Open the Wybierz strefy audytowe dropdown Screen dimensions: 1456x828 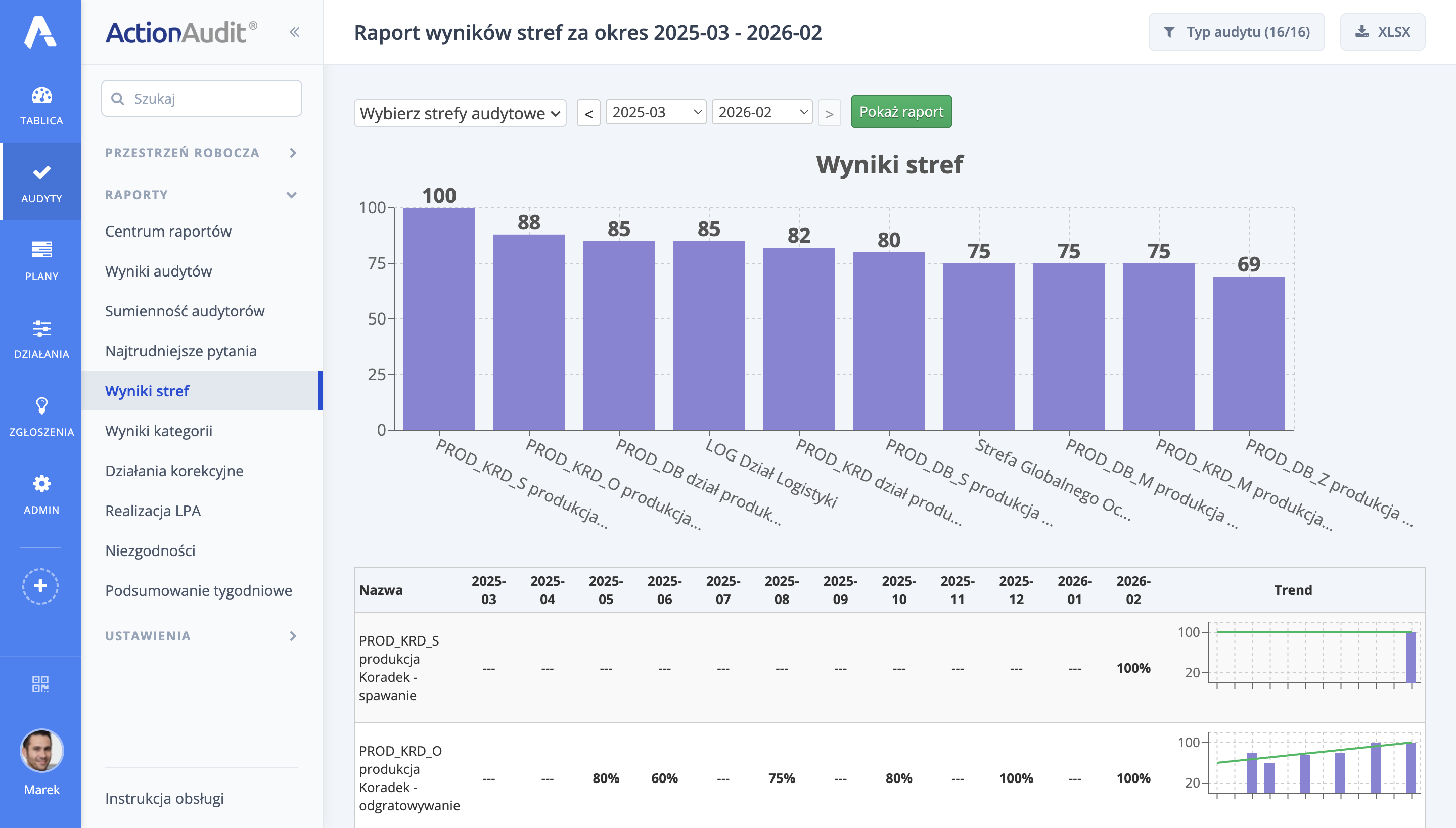460,112
